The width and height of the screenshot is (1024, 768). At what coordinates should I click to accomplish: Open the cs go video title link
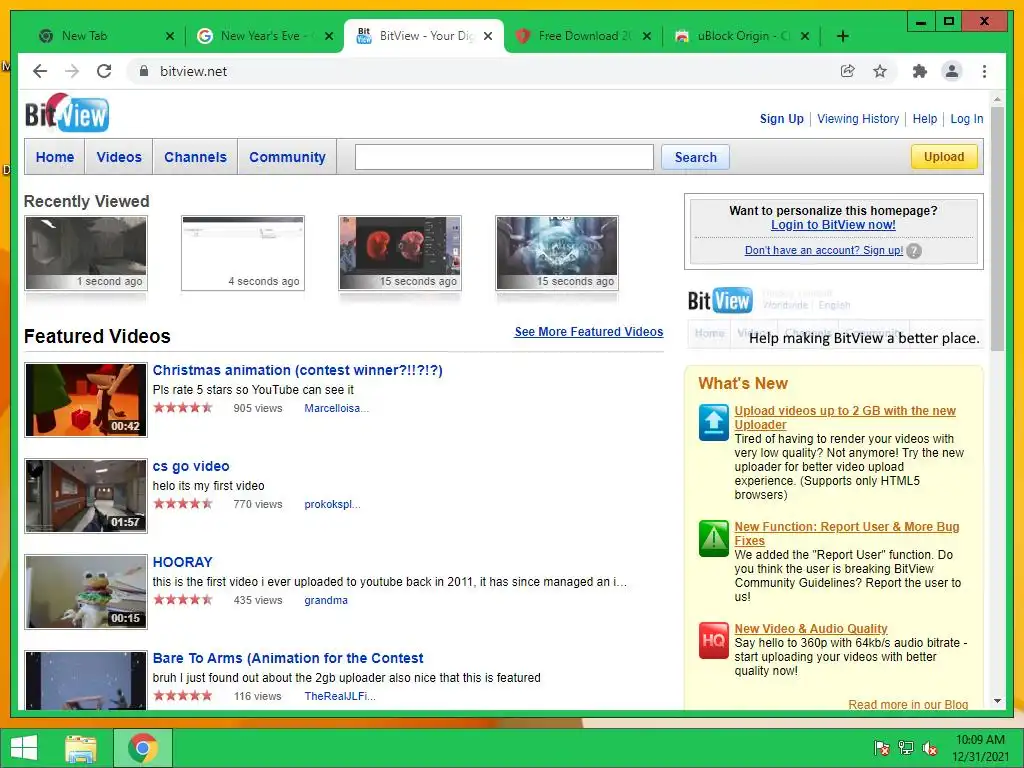(191, 466)
